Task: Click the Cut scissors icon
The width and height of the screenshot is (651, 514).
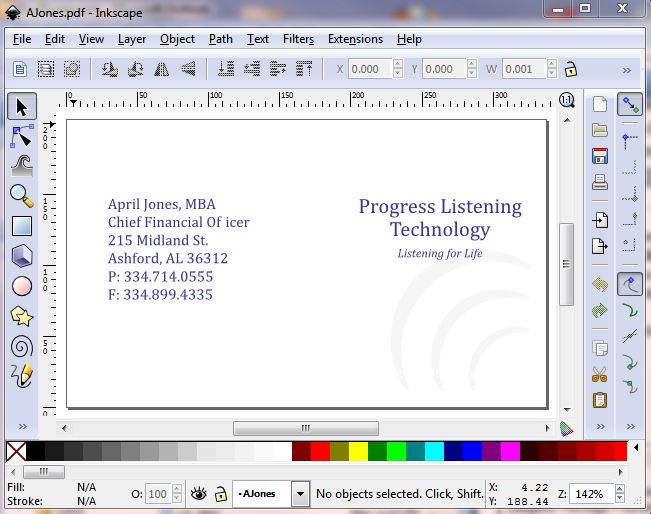Action: (600, 374)
